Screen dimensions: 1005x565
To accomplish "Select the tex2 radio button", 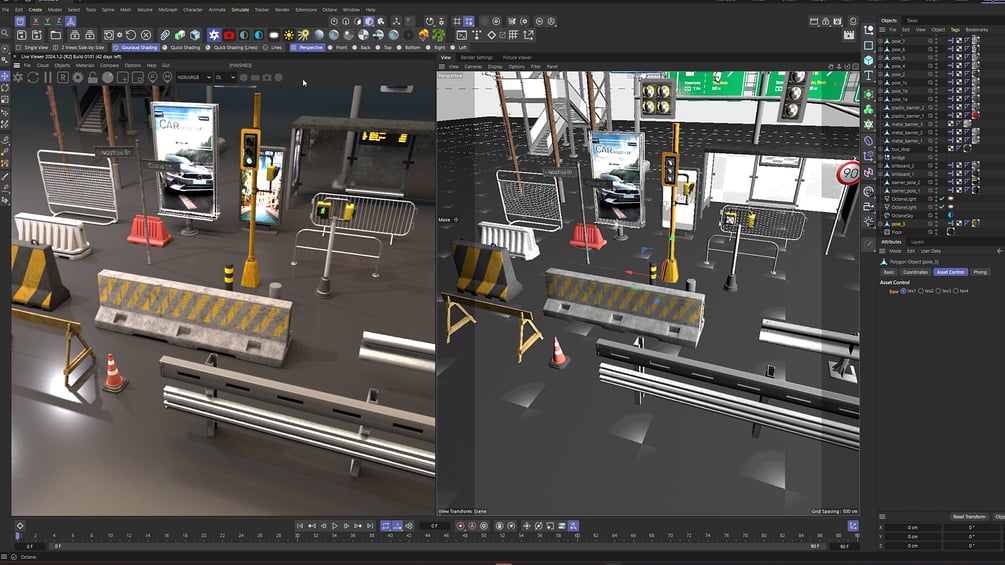I will click(x=922, y=291).
